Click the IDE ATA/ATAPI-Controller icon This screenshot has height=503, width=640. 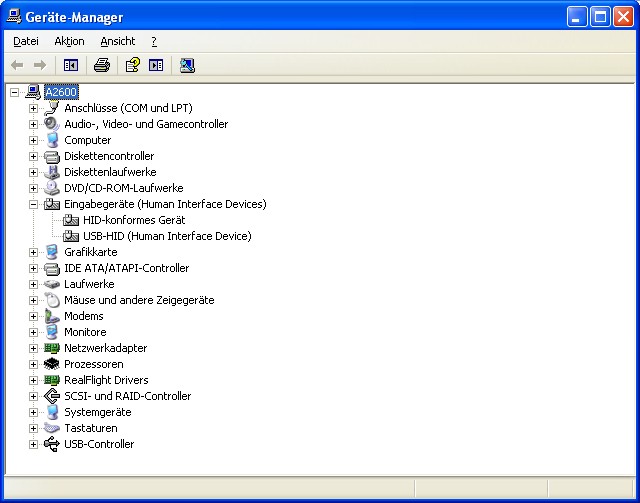[x=52, y=268]
